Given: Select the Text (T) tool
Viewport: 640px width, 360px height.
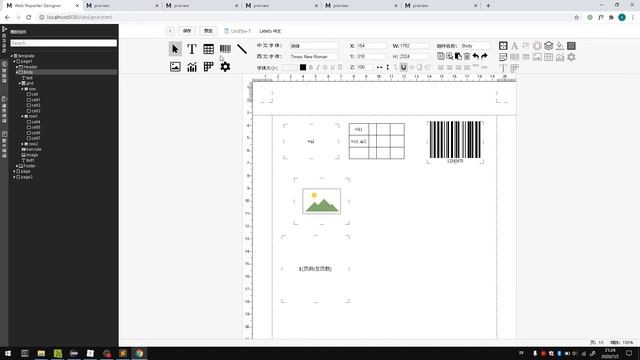Looking at the screenshot, I should [191, 49].
